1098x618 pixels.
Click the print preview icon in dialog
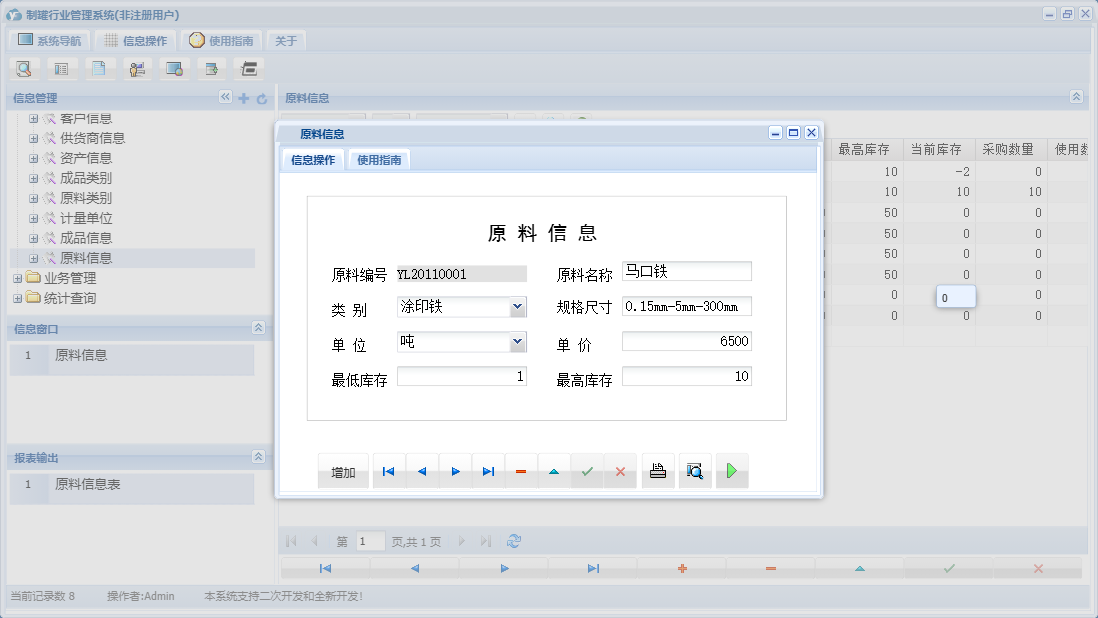point(695,471)
